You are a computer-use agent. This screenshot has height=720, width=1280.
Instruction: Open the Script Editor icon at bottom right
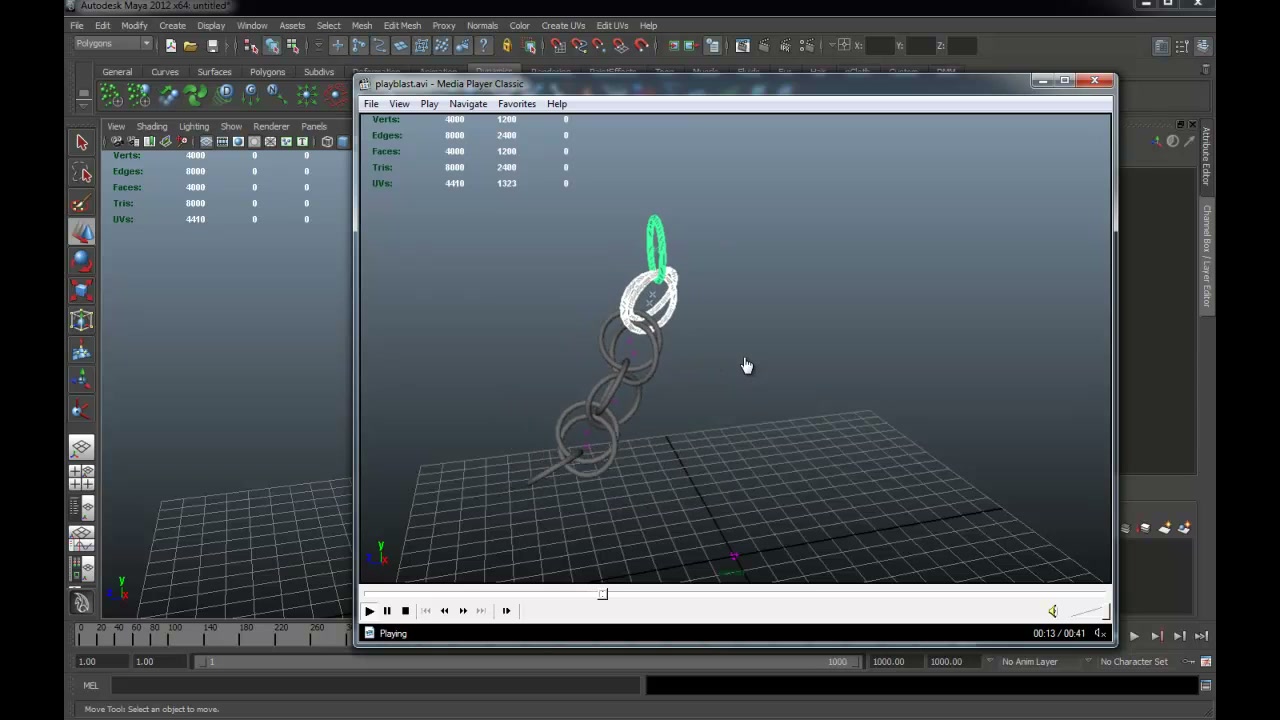[x=1206, y=686]
